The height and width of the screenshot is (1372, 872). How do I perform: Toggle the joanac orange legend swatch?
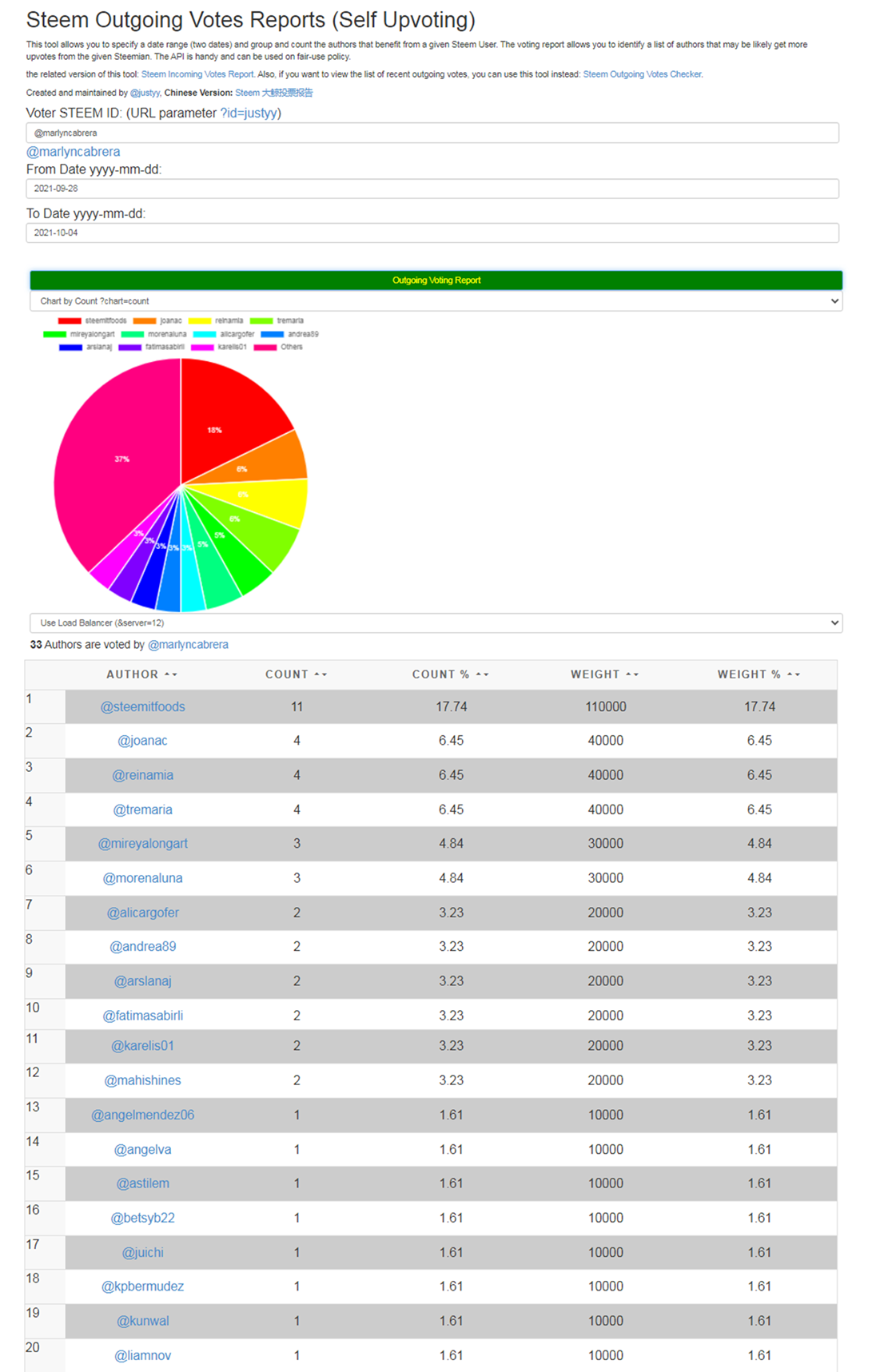click(x=144, y=320)
